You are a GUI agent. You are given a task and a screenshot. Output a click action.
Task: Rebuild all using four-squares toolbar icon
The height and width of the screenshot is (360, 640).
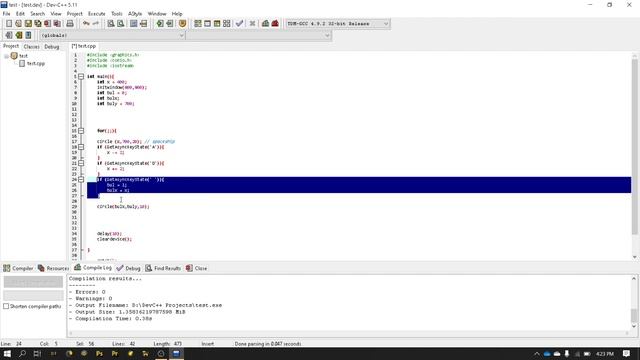(x=227, y=24)
